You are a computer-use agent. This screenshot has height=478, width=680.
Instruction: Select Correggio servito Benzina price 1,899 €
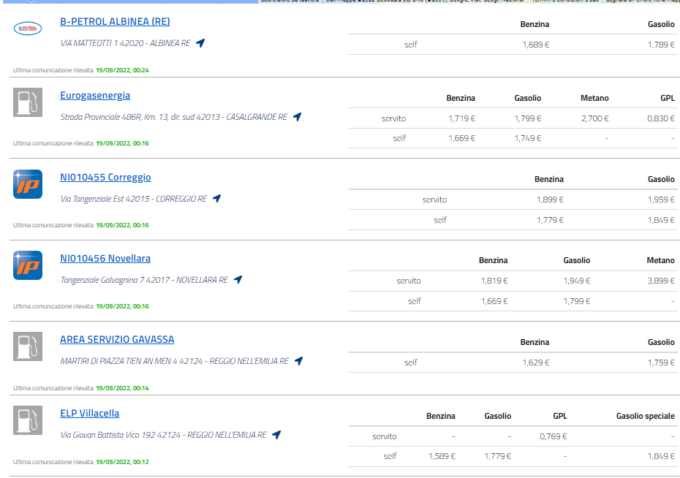[550, 200]
